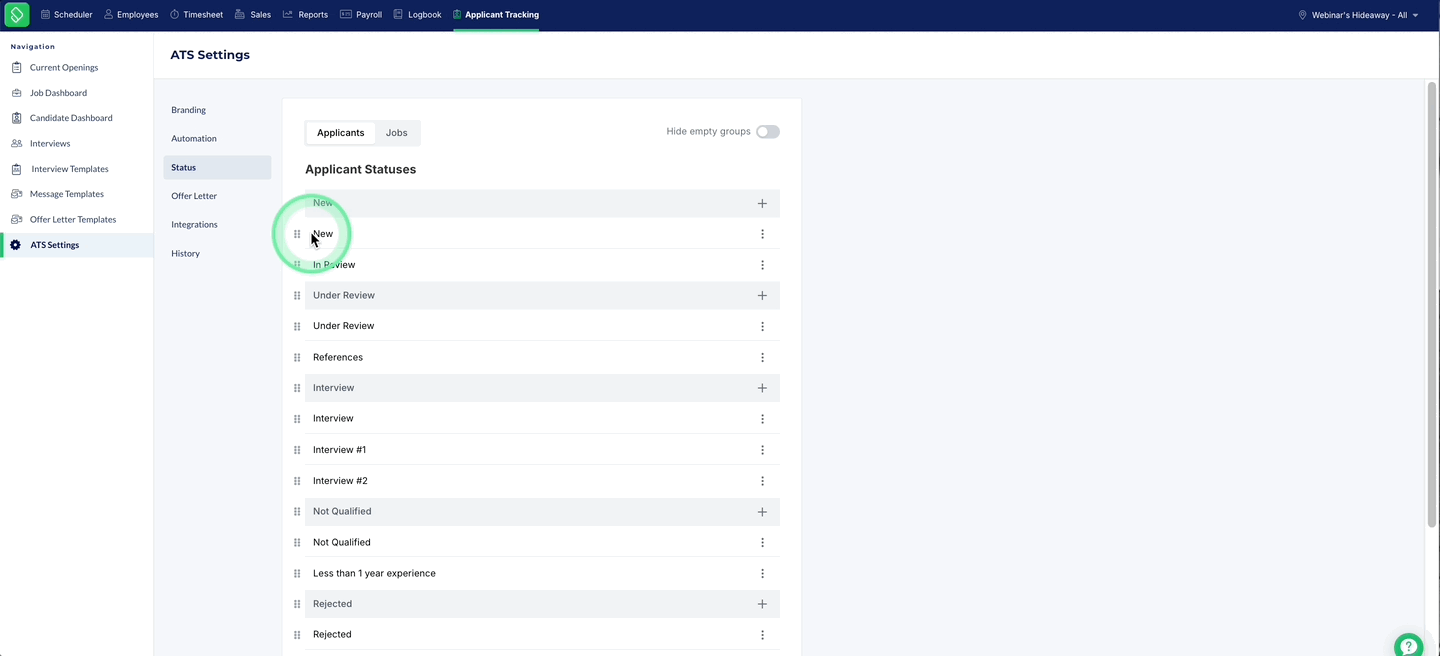Open options menu for Interview #2
The image size is (1440, 656).
click(x=762, y=481)
